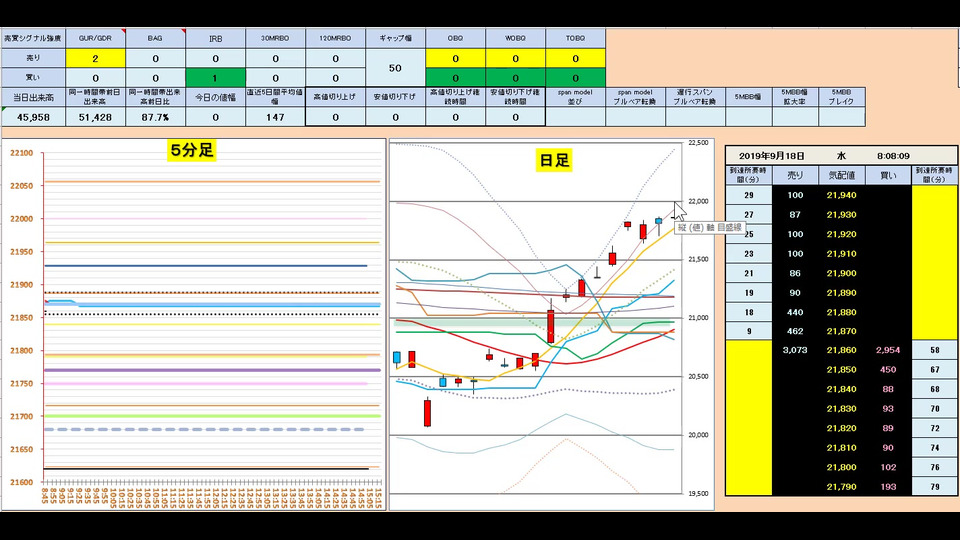Click the 5-day average range value 147
This screenshot has width=960, height=540.
tap(276, 117)
